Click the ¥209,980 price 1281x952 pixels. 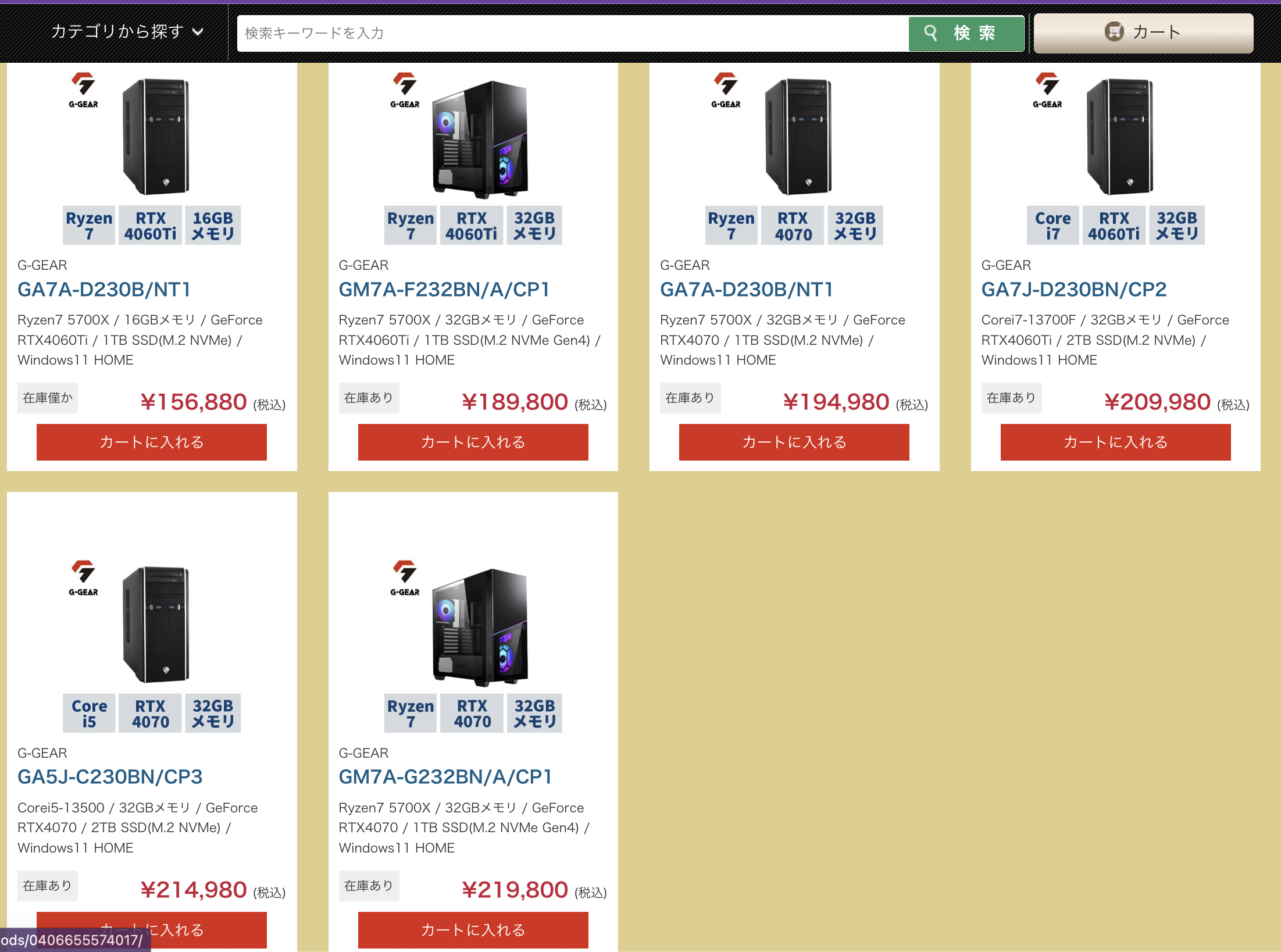(x=1158, y=402)
